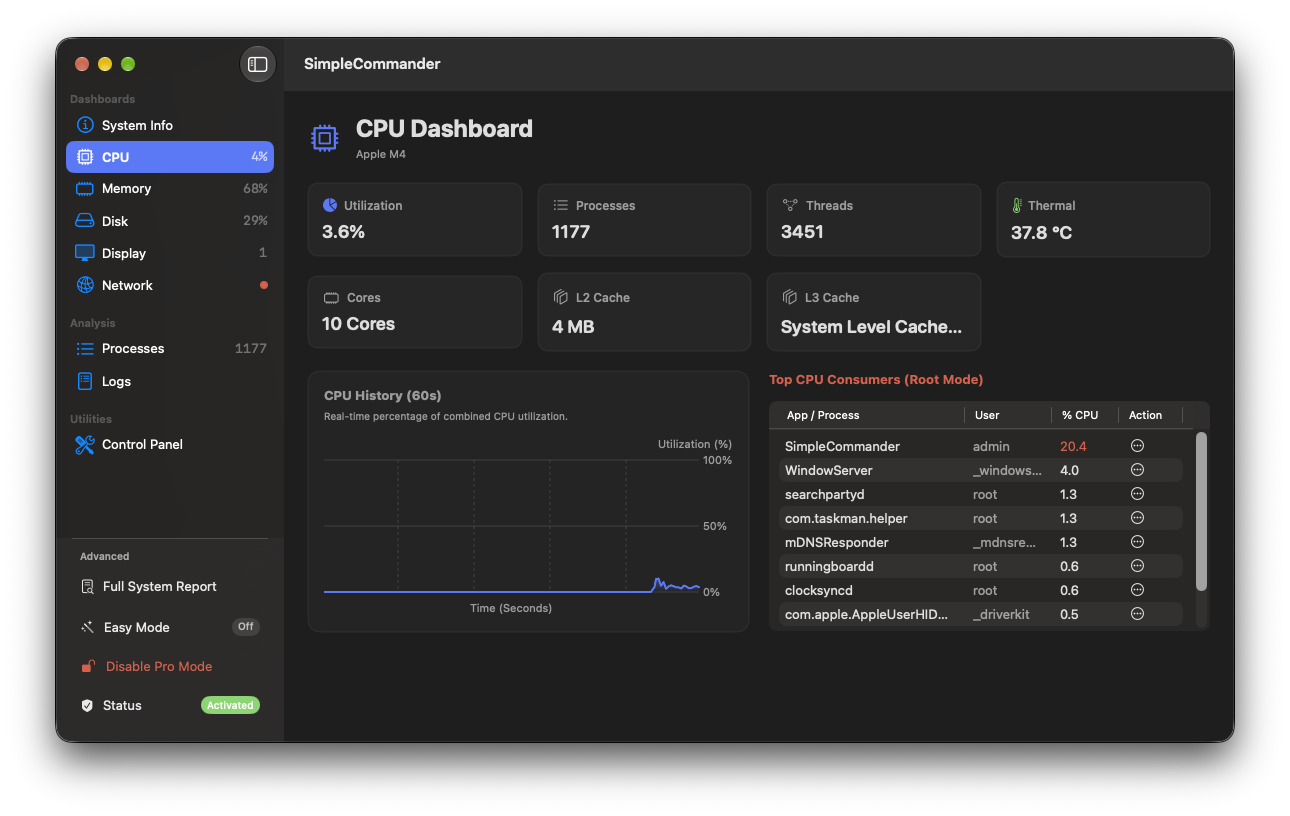Click the Processes list sidebar icon

coord(85,348)
